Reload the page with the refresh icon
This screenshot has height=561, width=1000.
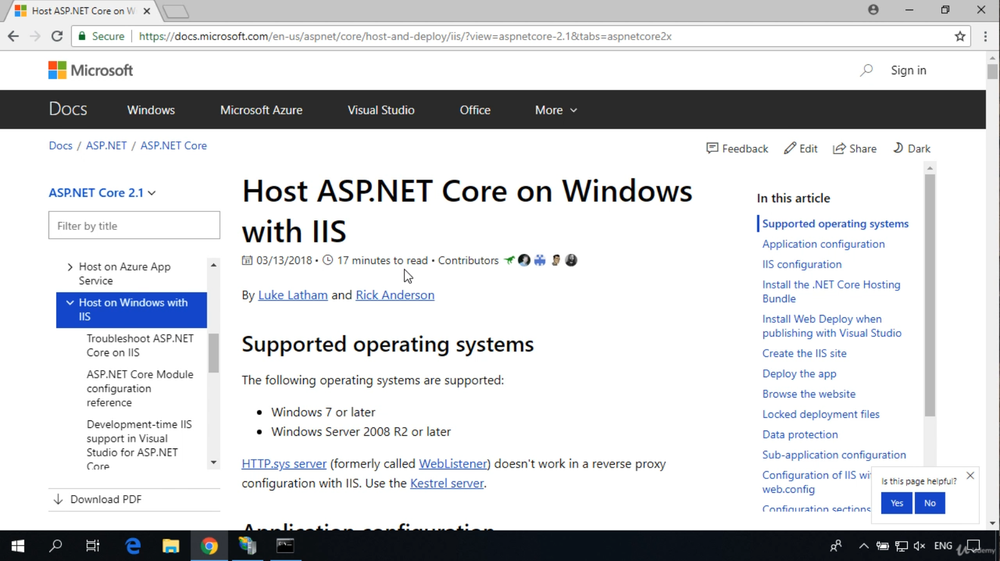57,36
